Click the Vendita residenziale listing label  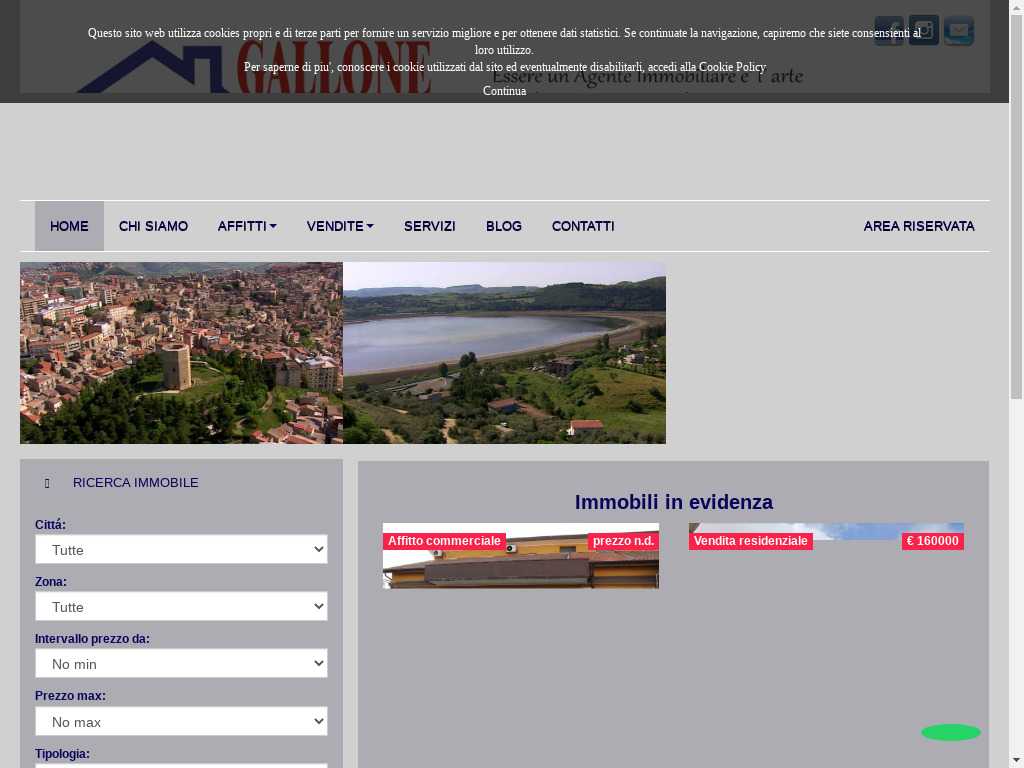(x=750, y=541)
